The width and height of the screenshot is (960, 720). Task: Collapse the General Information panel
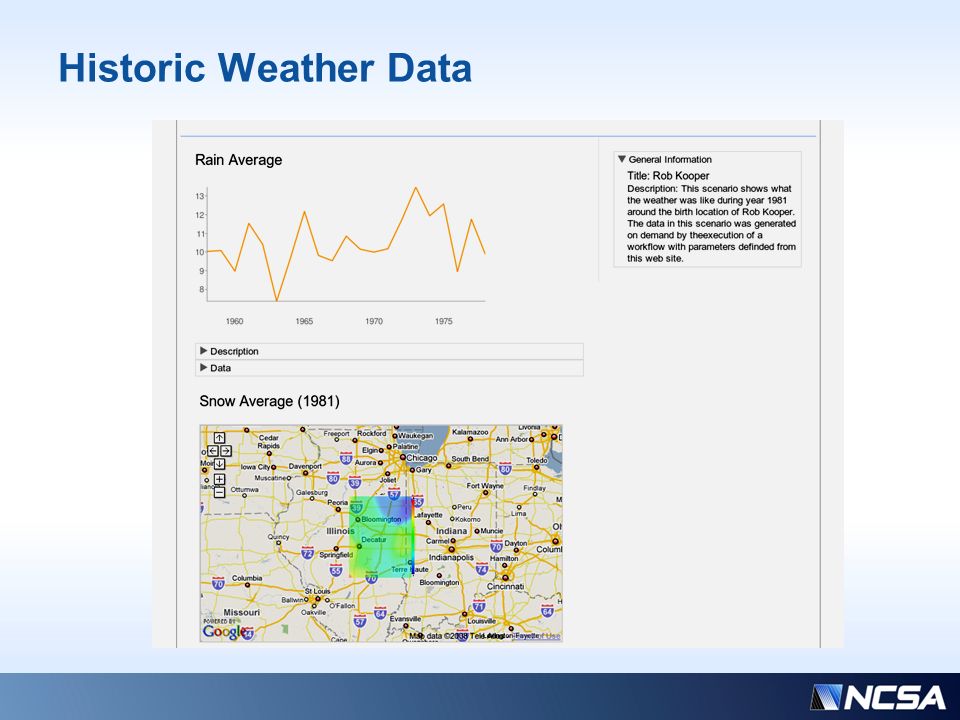[621, 159]
